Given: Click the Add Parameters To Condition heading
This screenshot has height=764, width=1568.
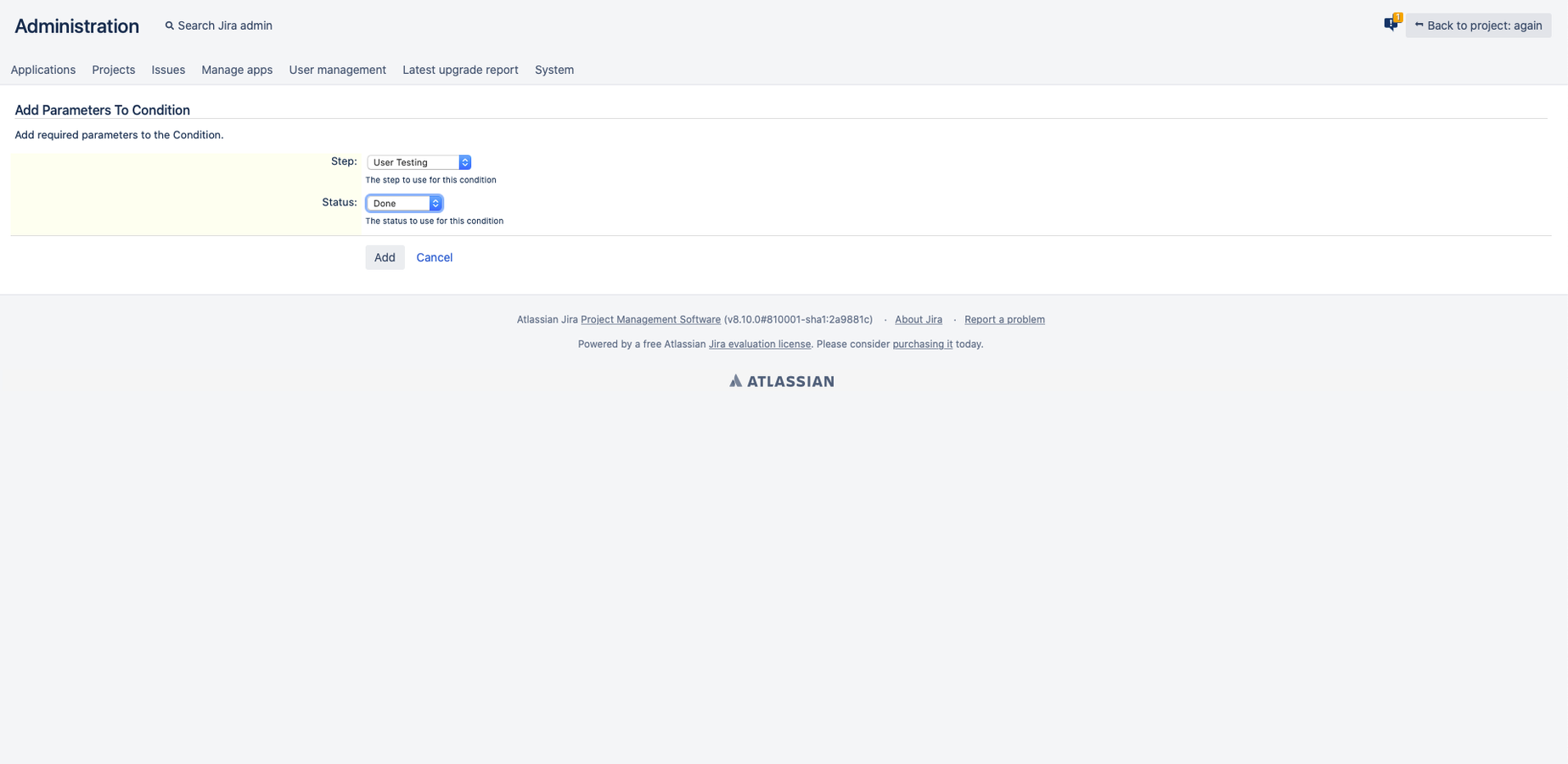Looking at the screenshot, I should tap(102, 110).
